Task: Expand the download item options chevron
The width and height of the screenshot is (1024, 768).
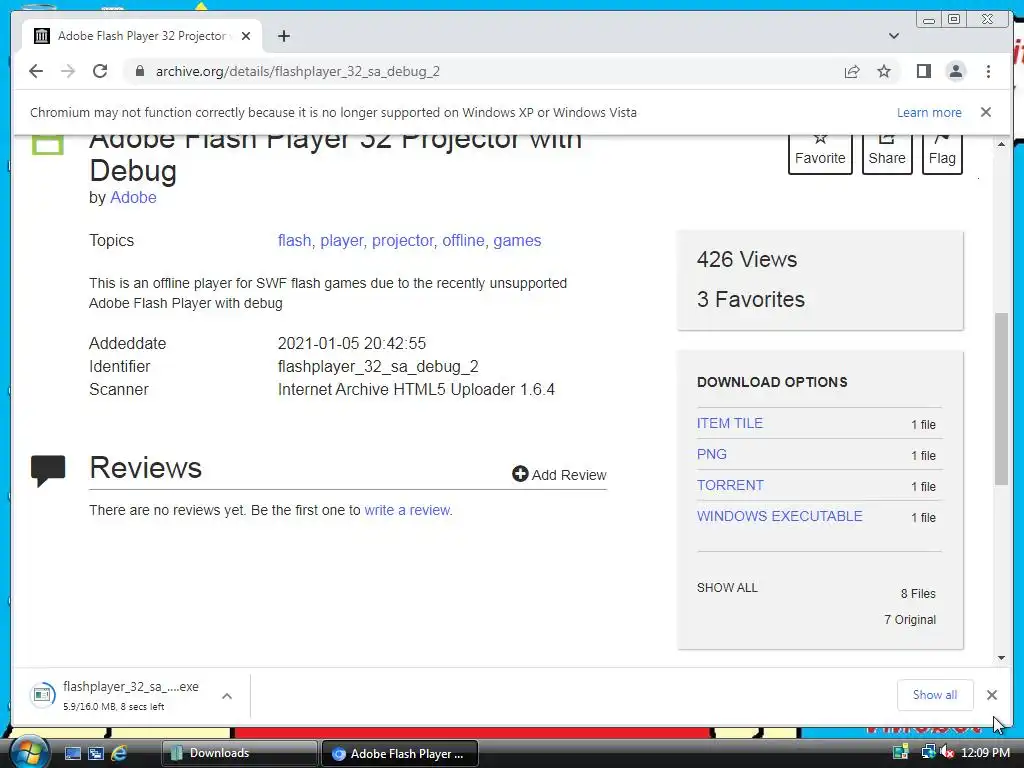Action: (x=227, y=696)
